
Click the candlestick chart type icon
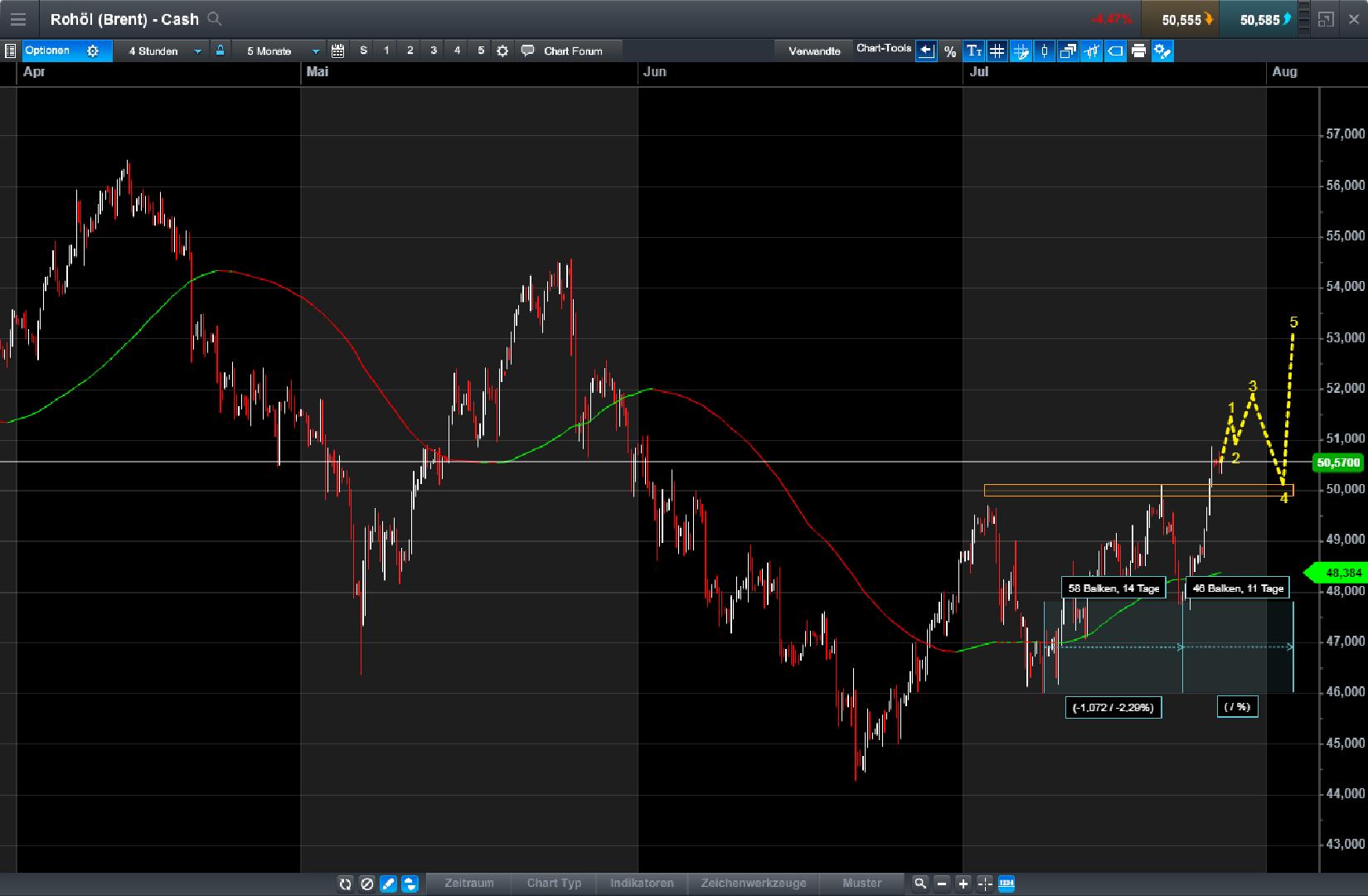tap(1044, 51)
